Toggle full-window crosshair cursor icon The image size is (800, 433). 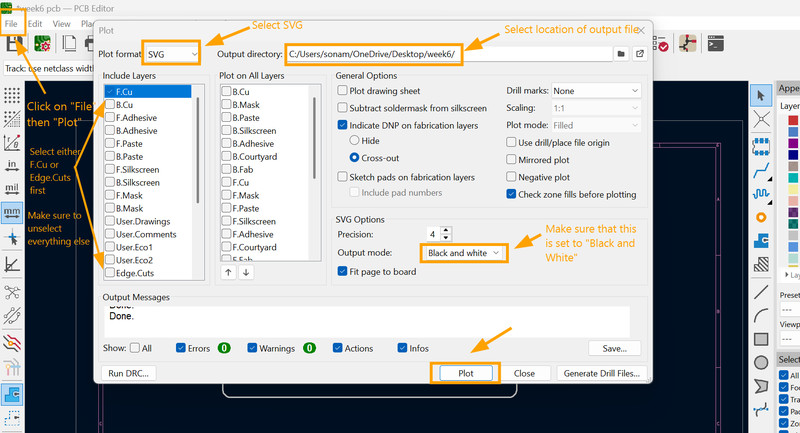click(12, 238)
